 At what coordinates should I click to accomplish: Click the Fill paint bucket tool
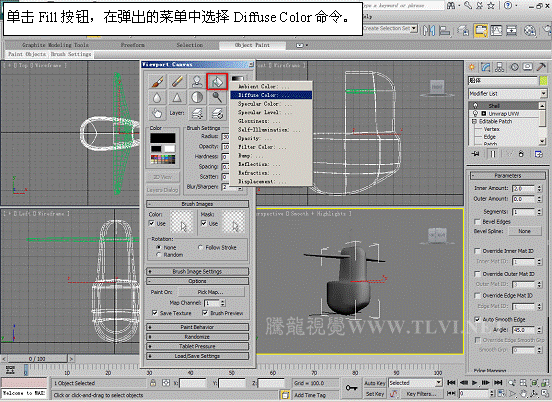coord(217,82)
